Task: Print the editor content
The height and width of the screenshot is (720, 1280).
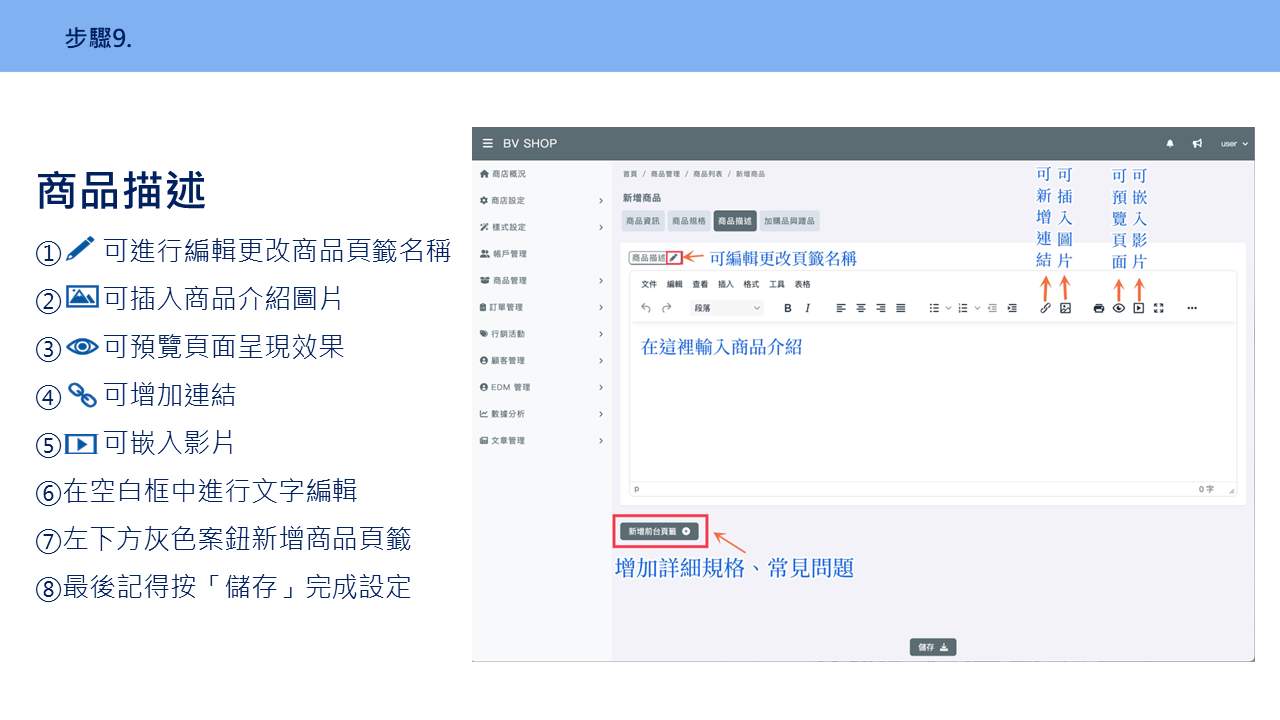Action: pyautogui.click(x=1099, y=308)
